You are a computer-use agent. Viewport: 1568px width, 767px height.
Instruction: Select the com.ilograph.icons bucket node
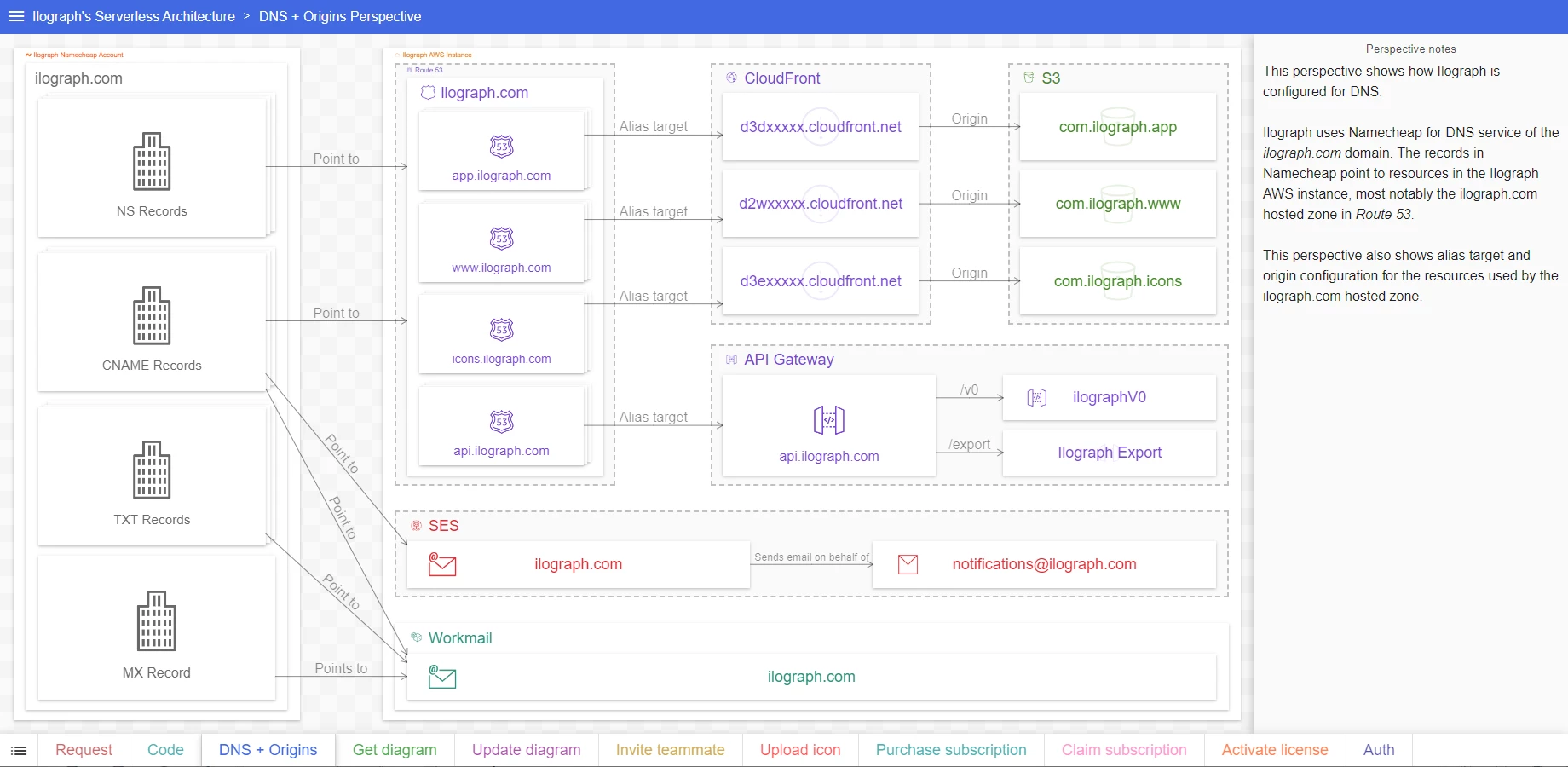pos(1118,281)
